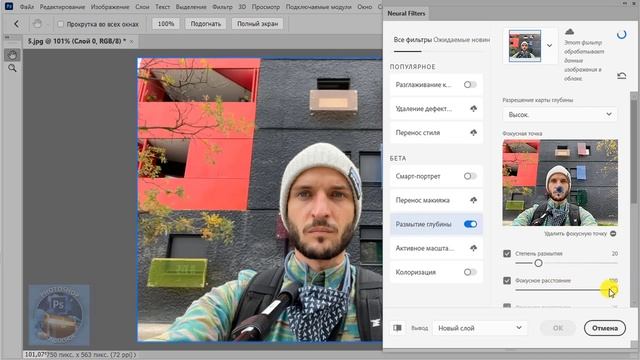Viewport: 640px width, 360px height.
Task: Toggle the Разглаживание к... filter switch
Action: point(470,84)
